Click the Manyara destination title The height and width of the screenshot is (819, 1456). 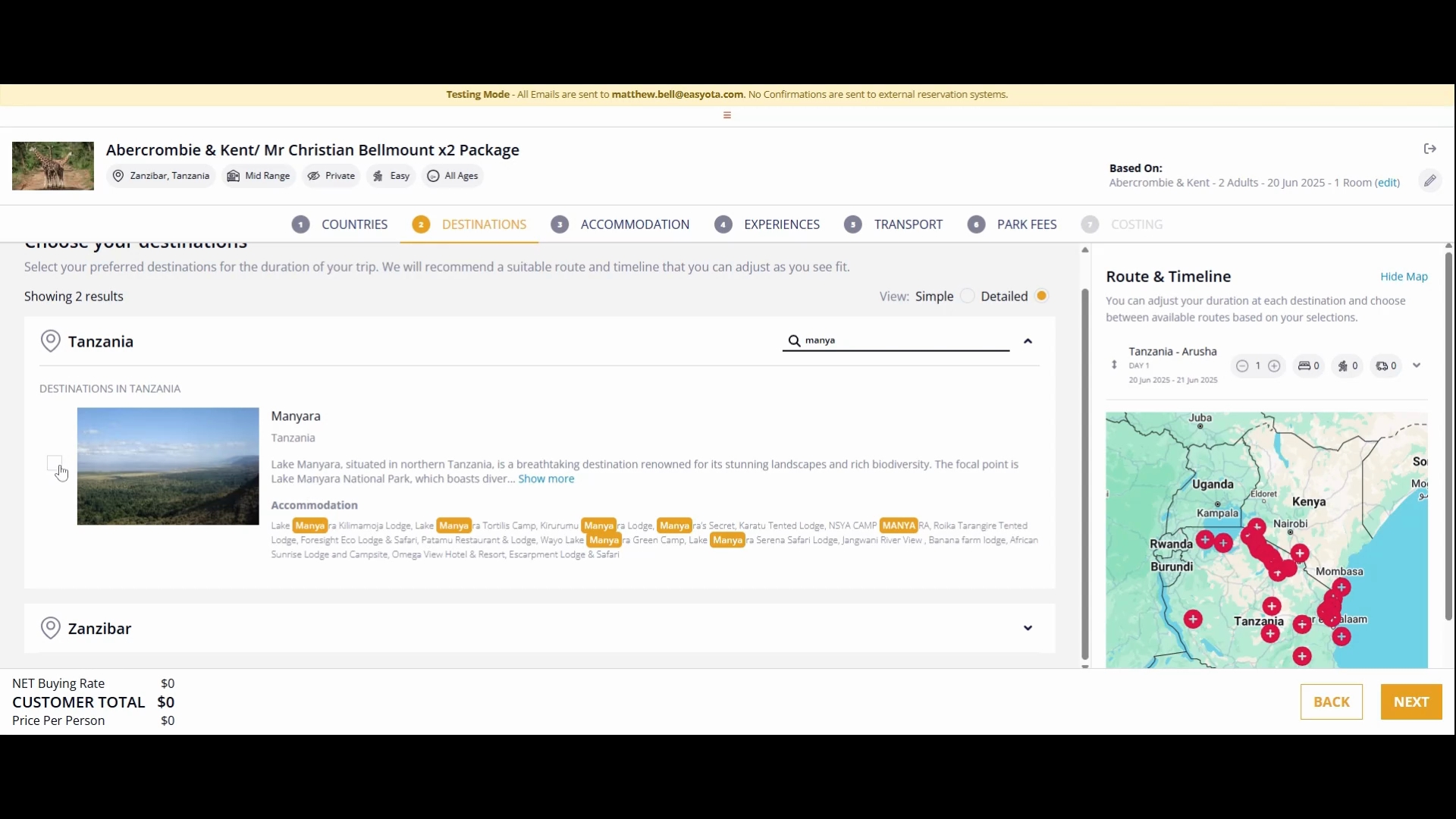296,416
